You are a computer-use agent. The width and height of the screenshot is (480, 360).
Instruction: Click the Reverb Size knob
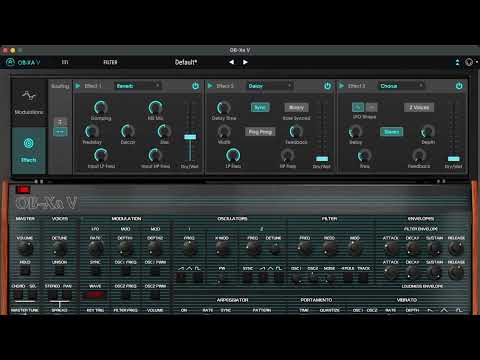pos(164,131)
